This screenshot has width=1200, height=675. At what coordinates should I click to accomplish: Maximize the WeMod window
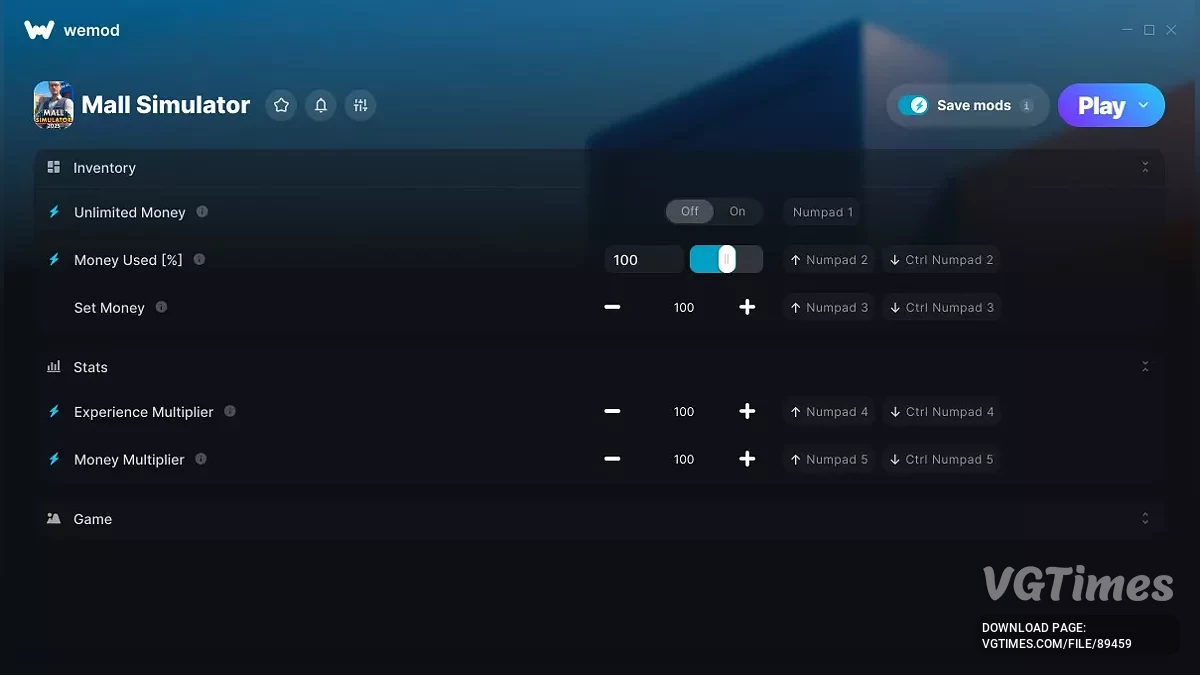pos(1149,30)
